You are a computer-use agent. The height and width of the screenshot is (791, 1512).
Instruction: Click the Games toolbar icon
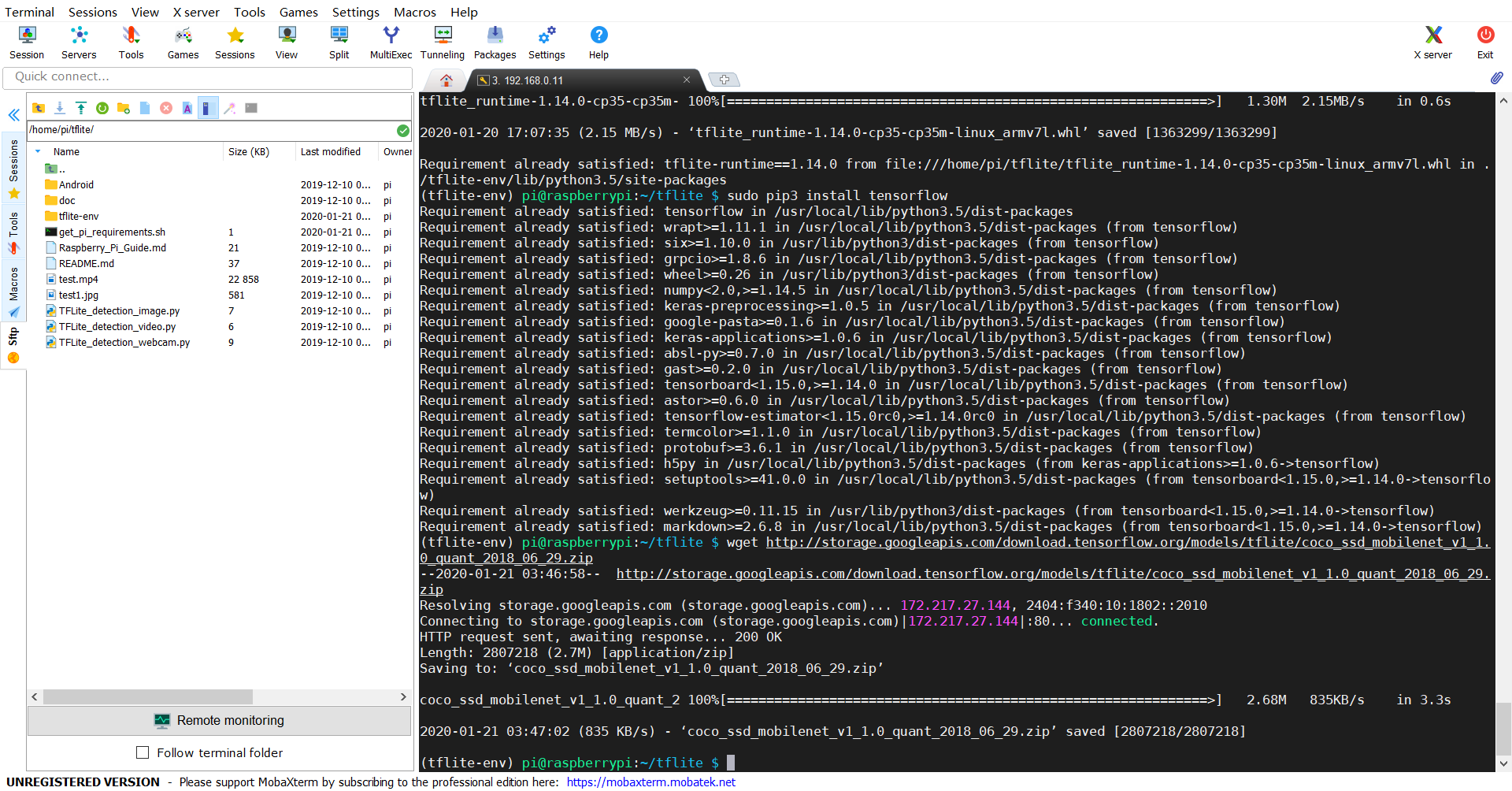click(183, 43)
